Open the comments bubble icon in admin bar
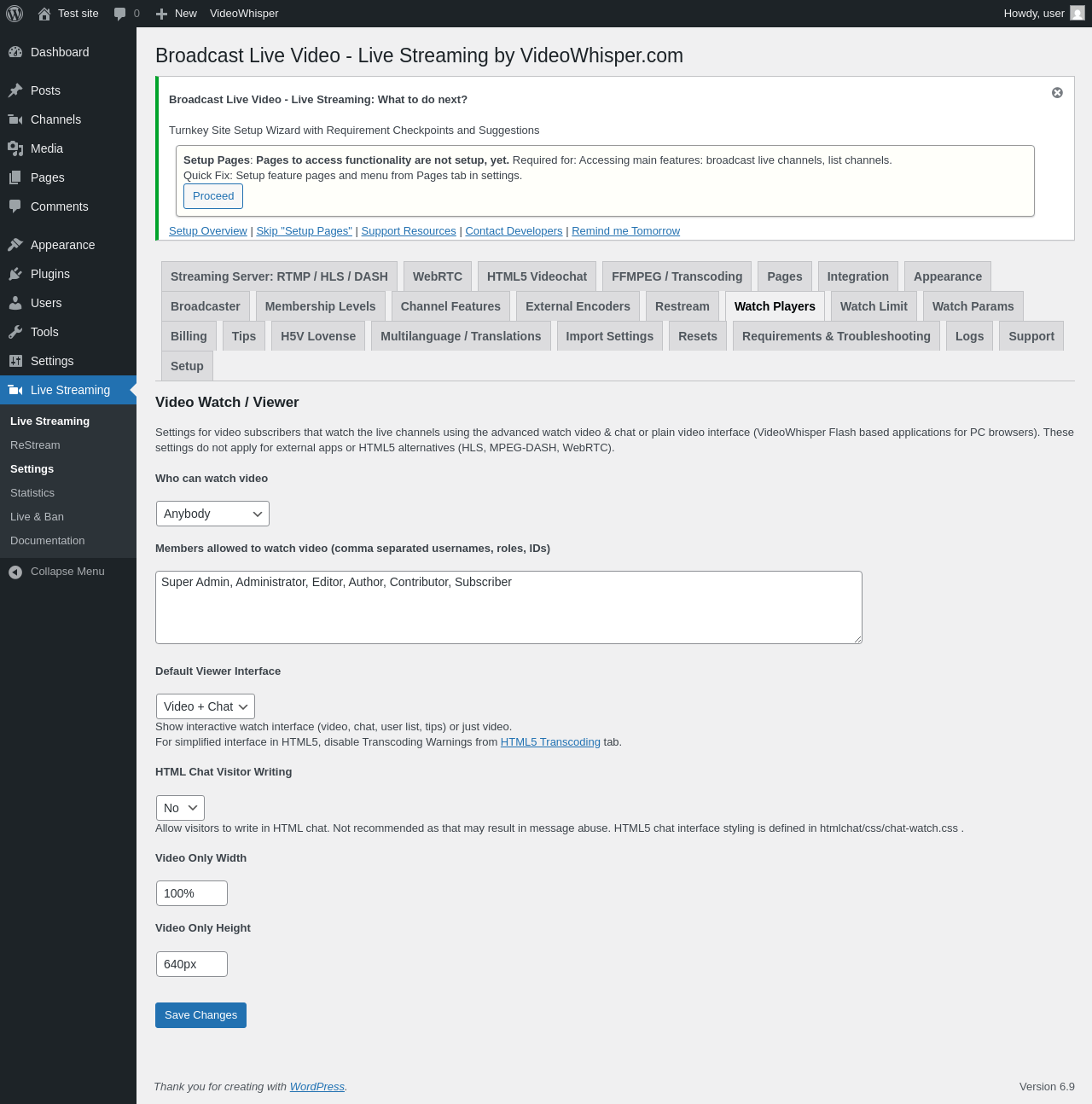The height and width of the screenshot is (1104, 1092). [120, 14]
